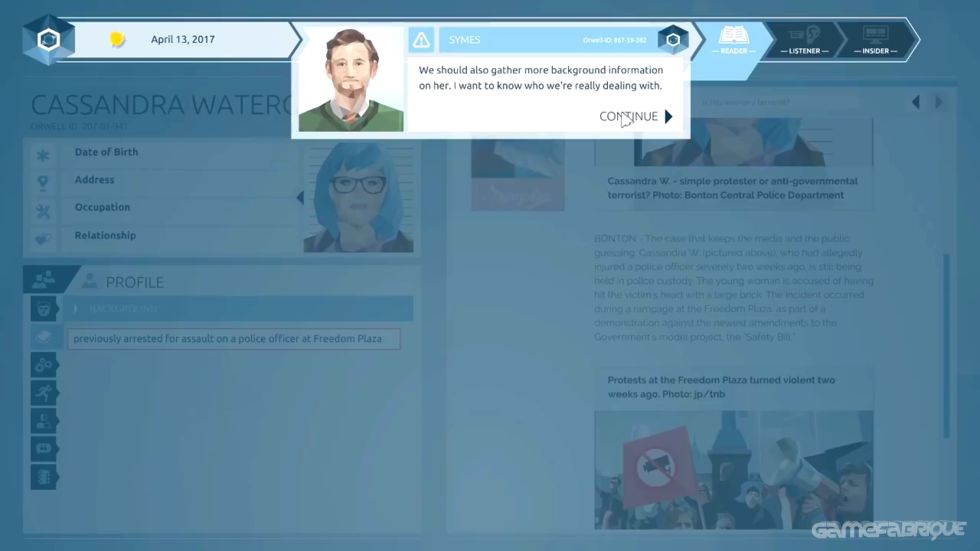
Task: Open the Reader tab
Action: point(734,40)
